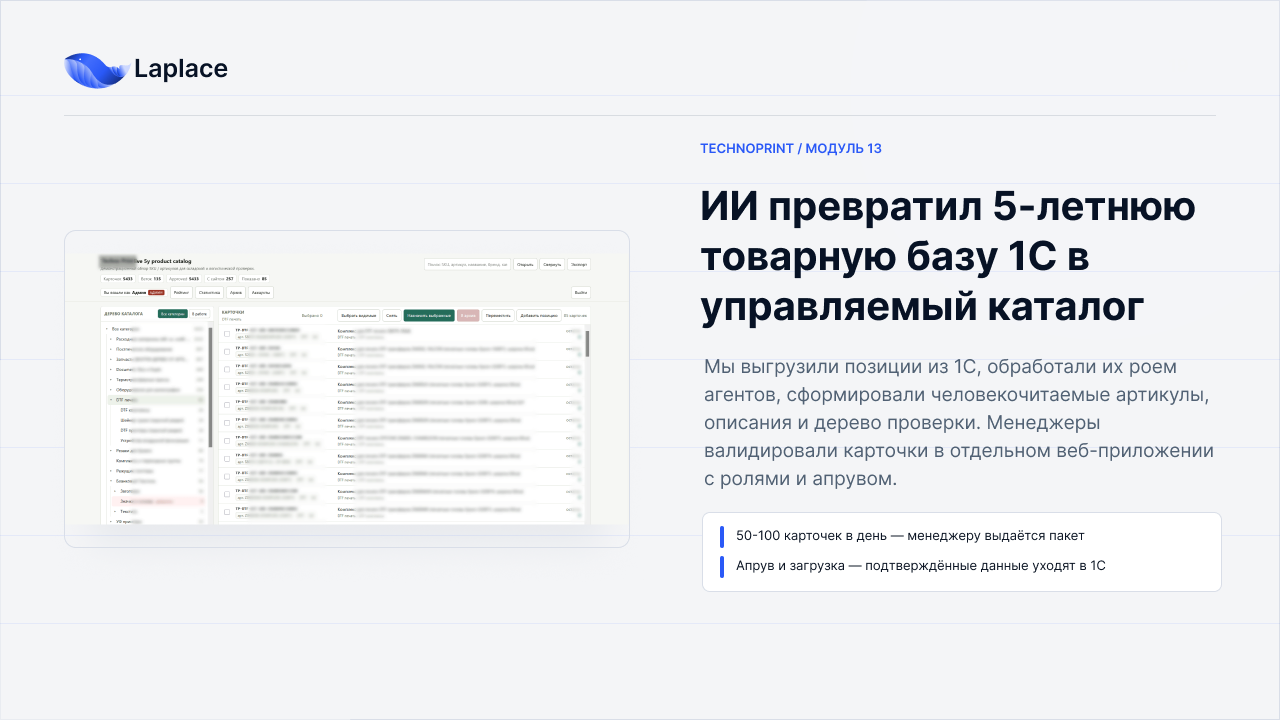Select the В работе filter
The width and height of the screenshot is (1280, 720).
click(199, 314)
